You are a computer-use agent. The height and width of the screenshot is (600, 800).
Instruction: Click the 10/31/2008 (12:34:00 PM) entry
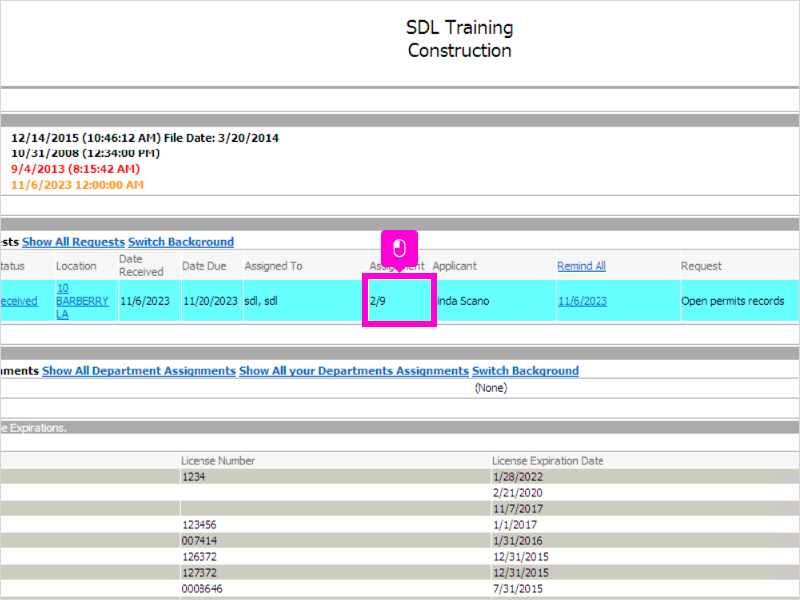tap(85, 153)
